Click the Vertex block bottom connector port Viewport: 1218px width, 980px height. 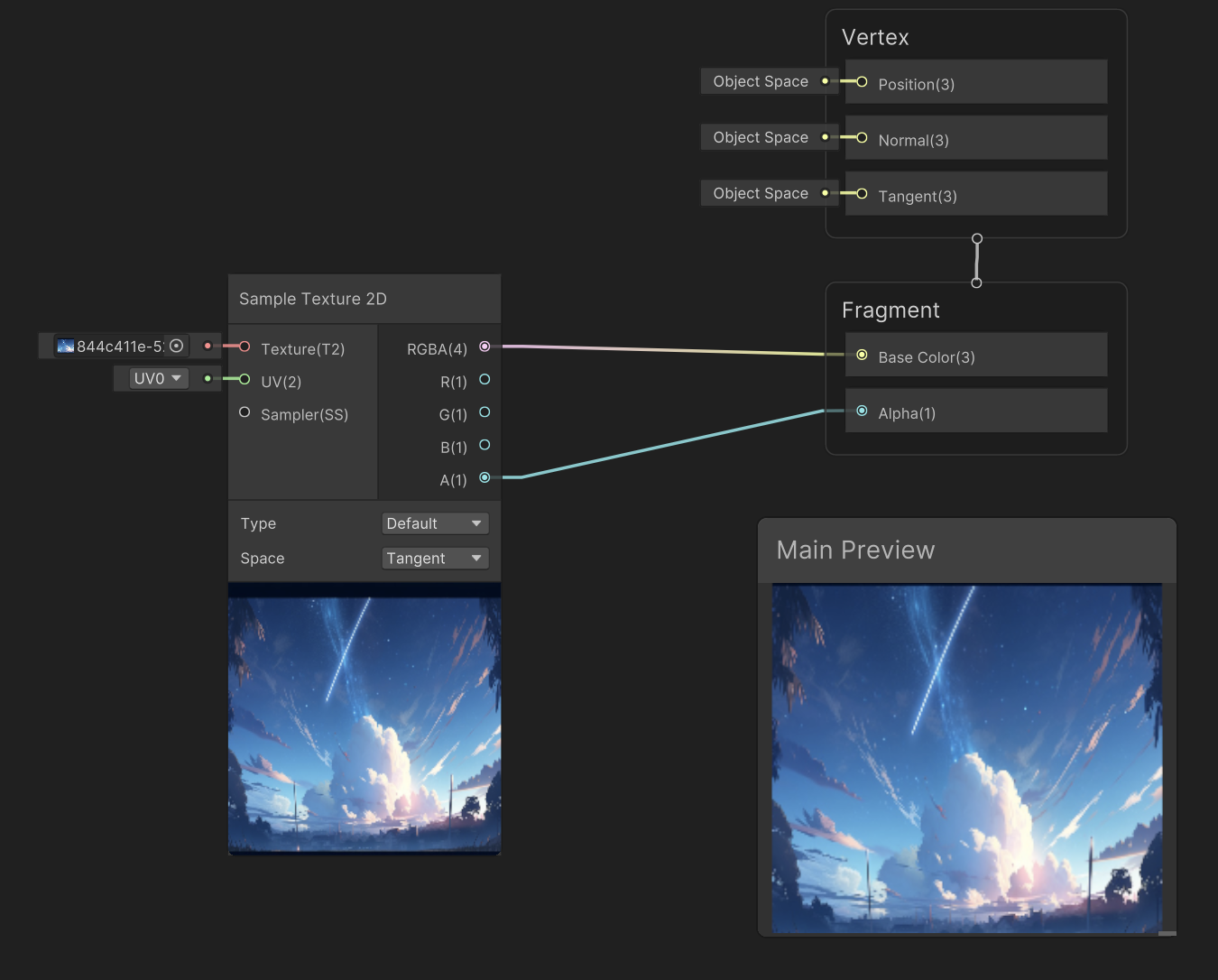pyautogui.click(x=976, y=239)
